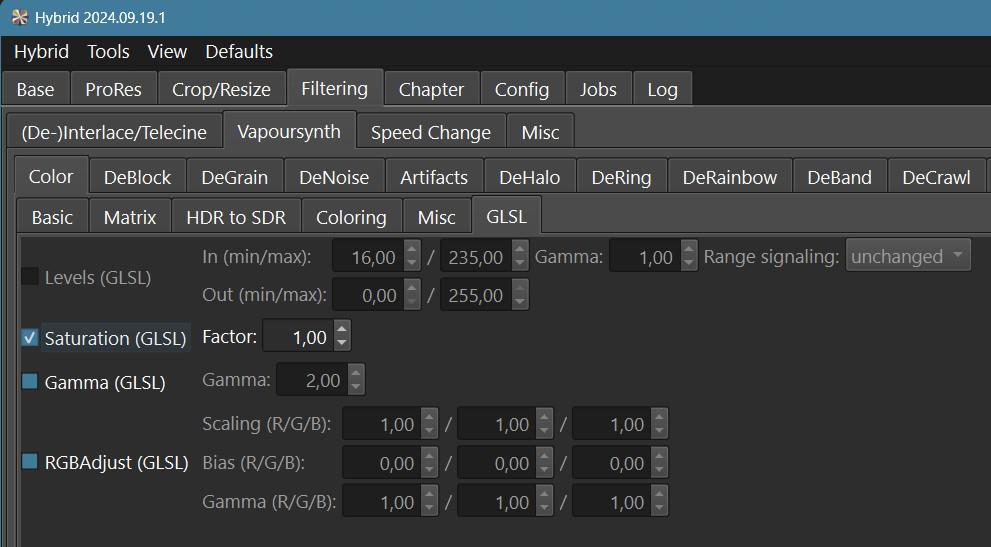Select the Matrix color tab
This screenshot has width=991, height=547.
click(x=130, y=217)
